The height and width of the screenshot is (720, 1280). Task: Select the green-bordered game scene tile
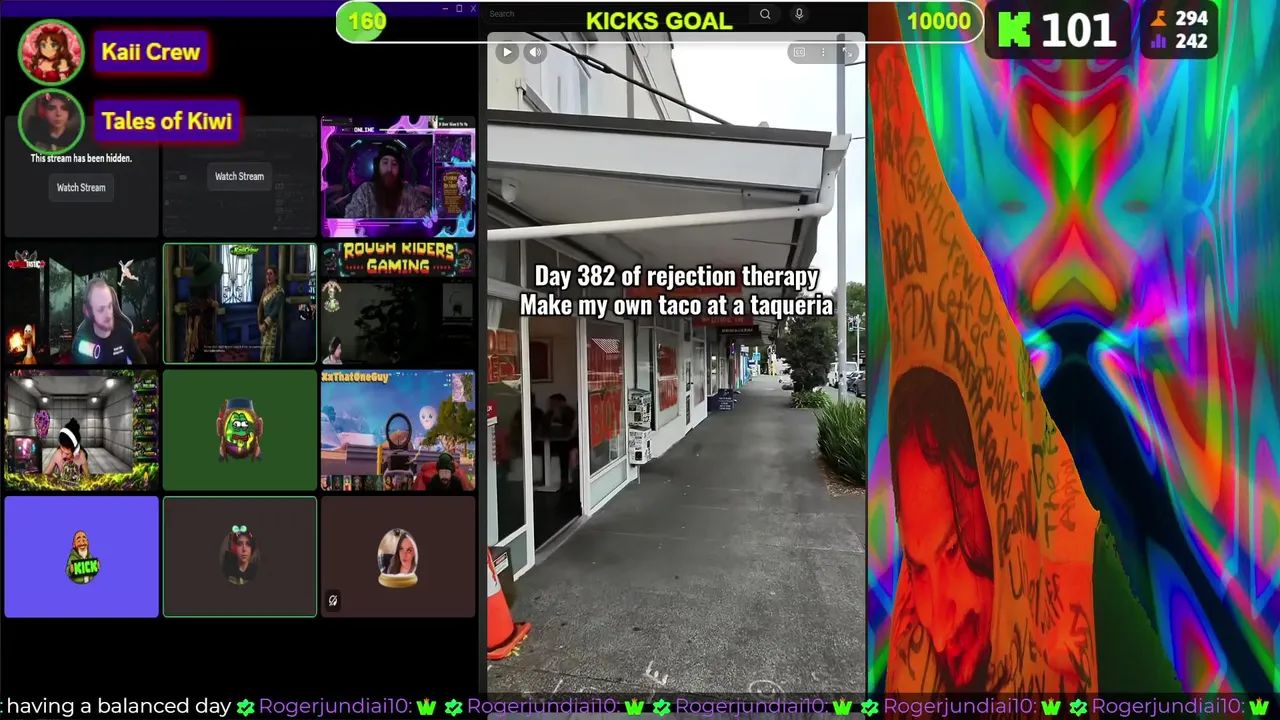point(240,303)
